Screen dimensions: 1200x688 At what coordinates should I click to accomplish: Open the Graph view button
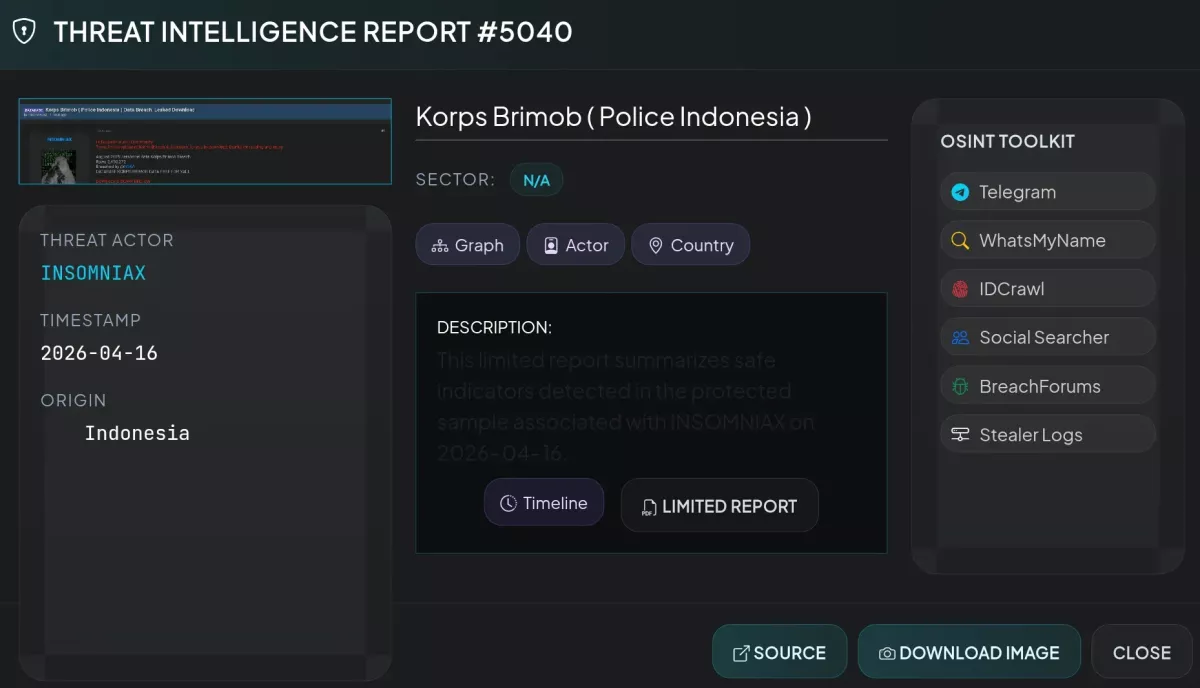(x=468, y=245)
